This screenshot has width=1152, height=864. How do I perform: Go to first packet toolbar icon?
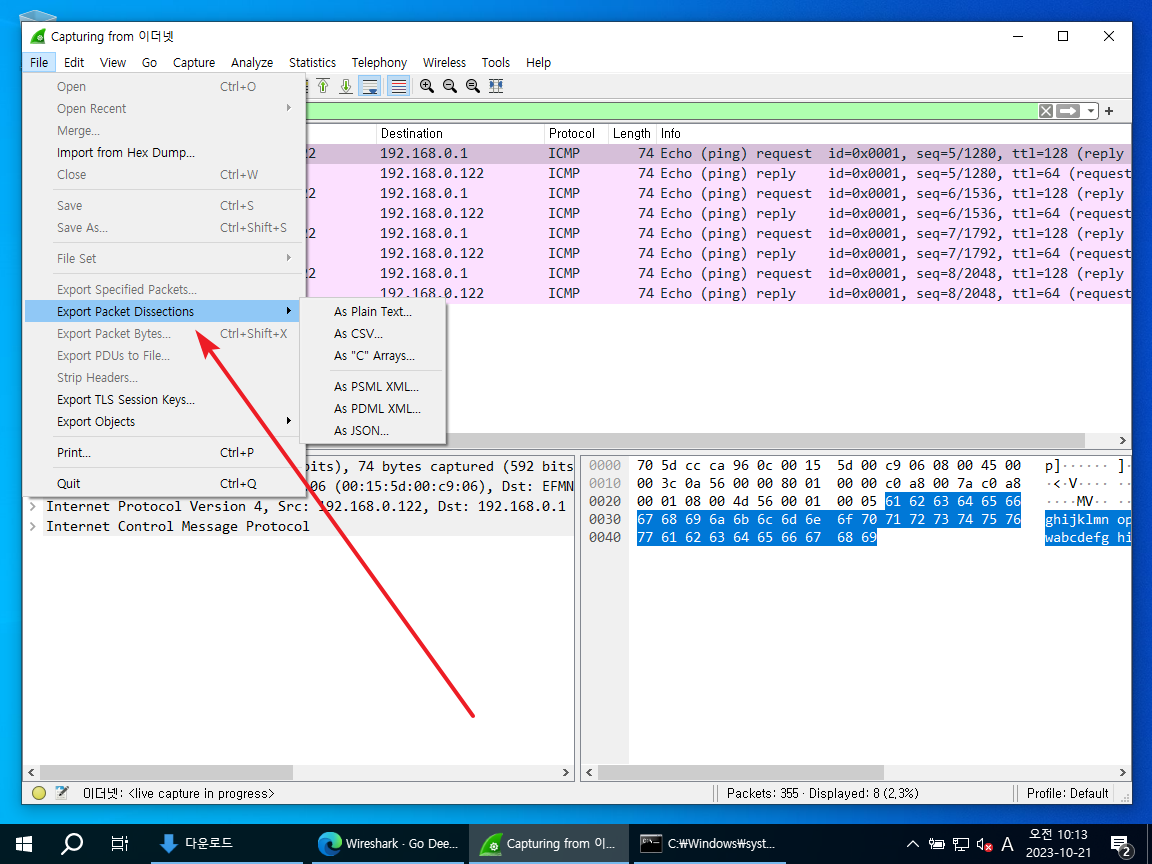[x=323, y=86]
